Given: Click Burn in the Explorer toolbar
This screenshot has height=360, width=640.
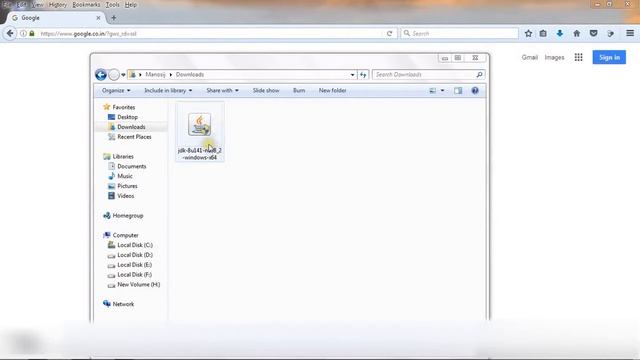Looking at the screenshot, I should pyautogui.click(x=299, y=91).
